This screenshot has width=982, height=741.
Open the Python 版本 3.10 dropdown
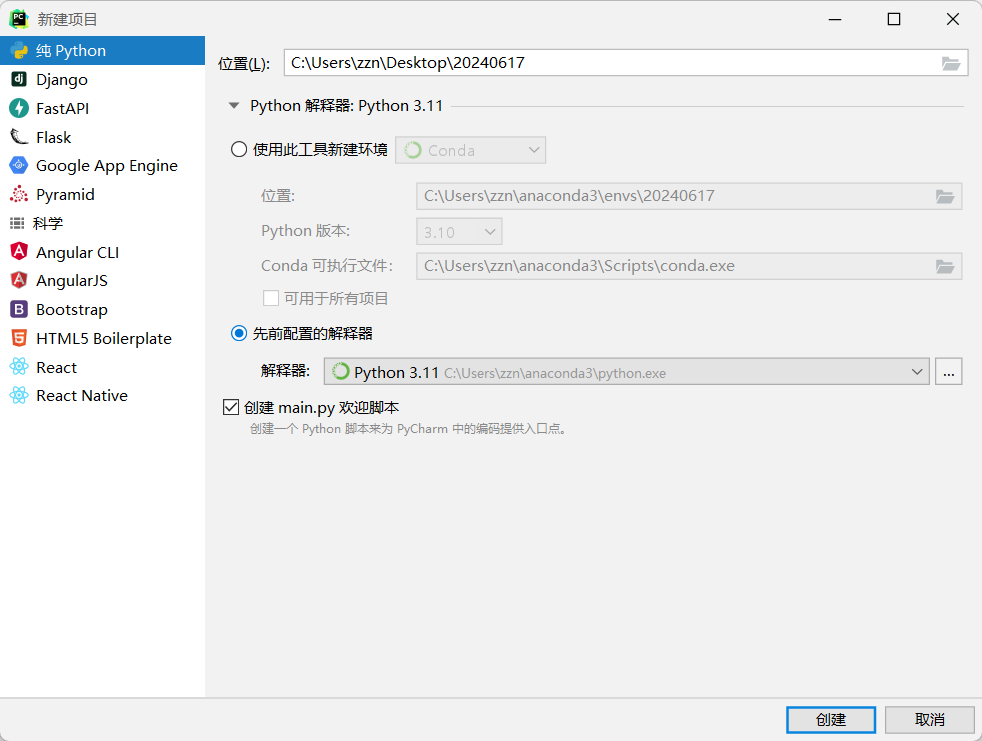(459, 232)
